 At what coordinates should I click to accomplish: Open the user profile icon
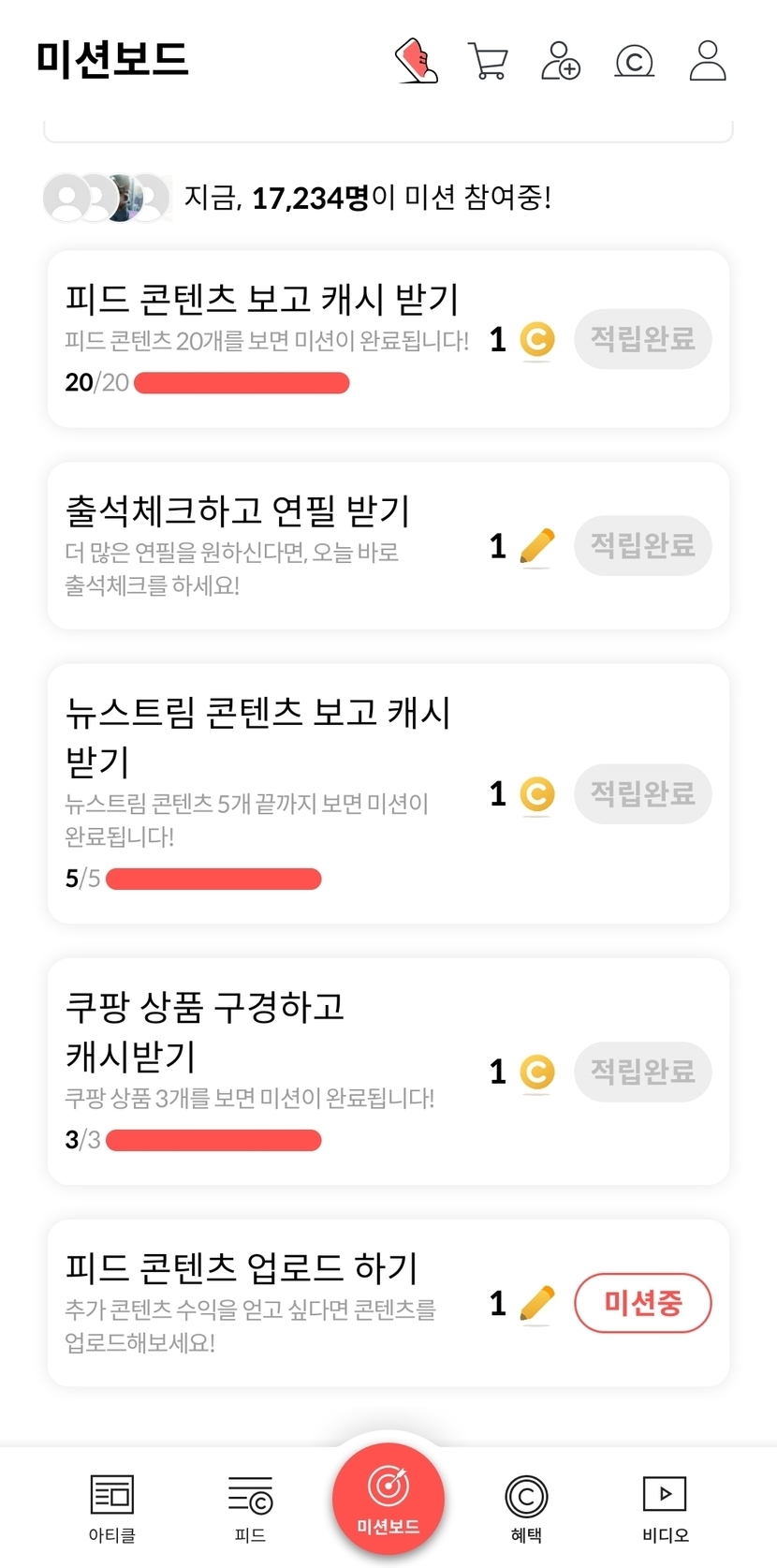[708, 61]
